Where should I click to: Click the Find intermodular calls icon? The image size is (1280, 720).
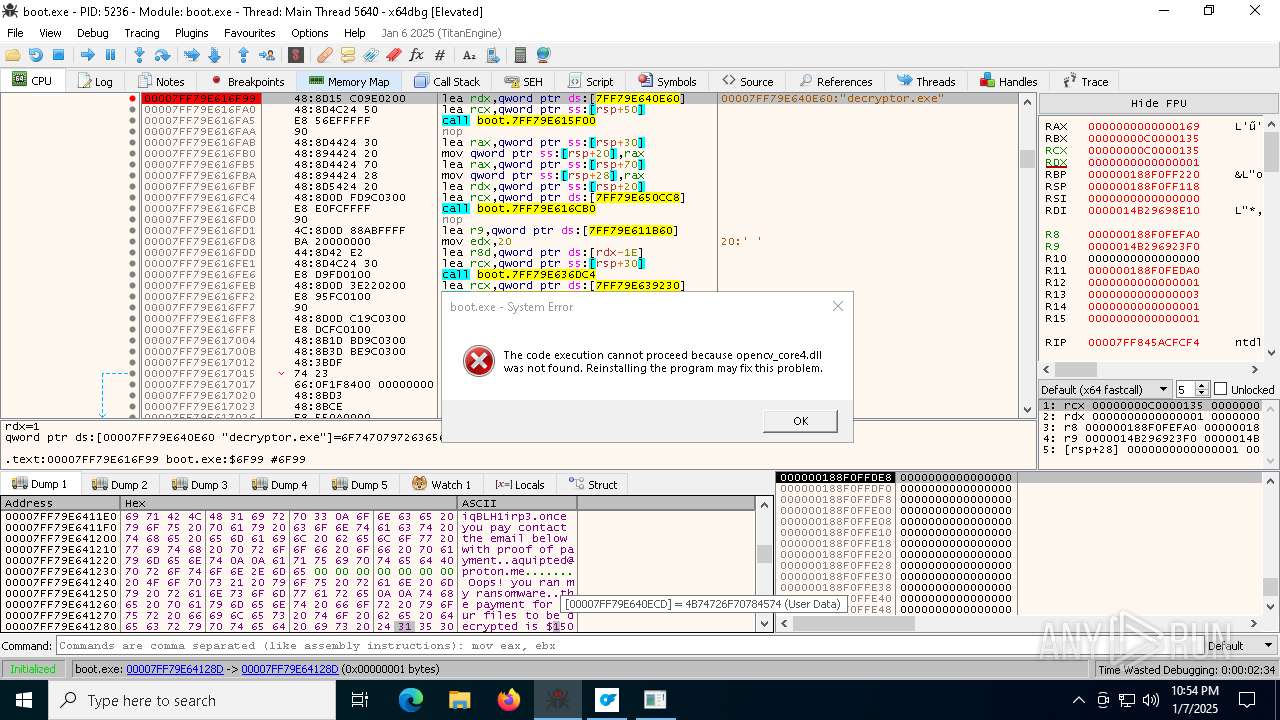[492, 55]
